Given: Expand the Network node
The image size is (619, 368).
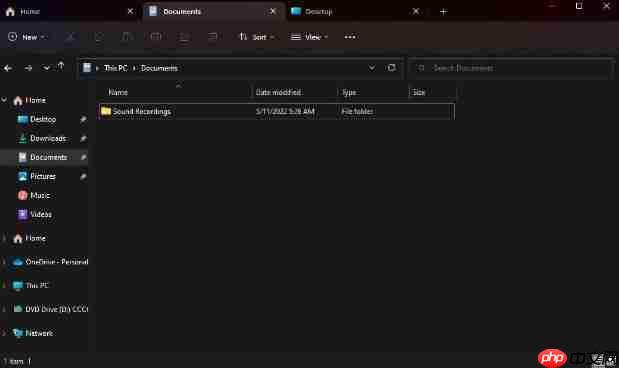Looking at the screenshot, I should pyautogui.click(x=4, y=333).
